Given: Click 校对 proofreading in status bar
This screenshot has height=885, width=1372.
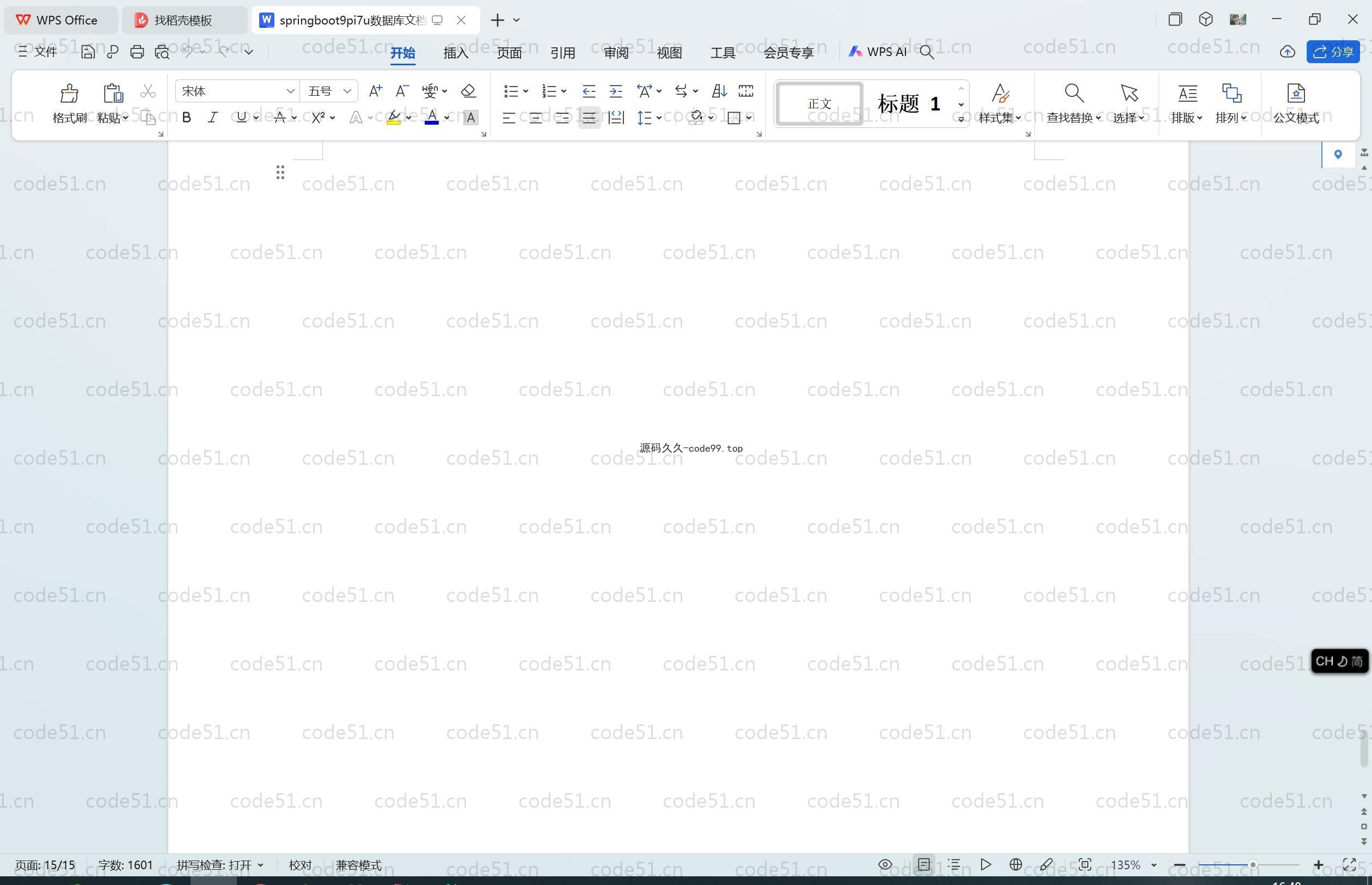Looking at the screenshot, I should [300, 865].
